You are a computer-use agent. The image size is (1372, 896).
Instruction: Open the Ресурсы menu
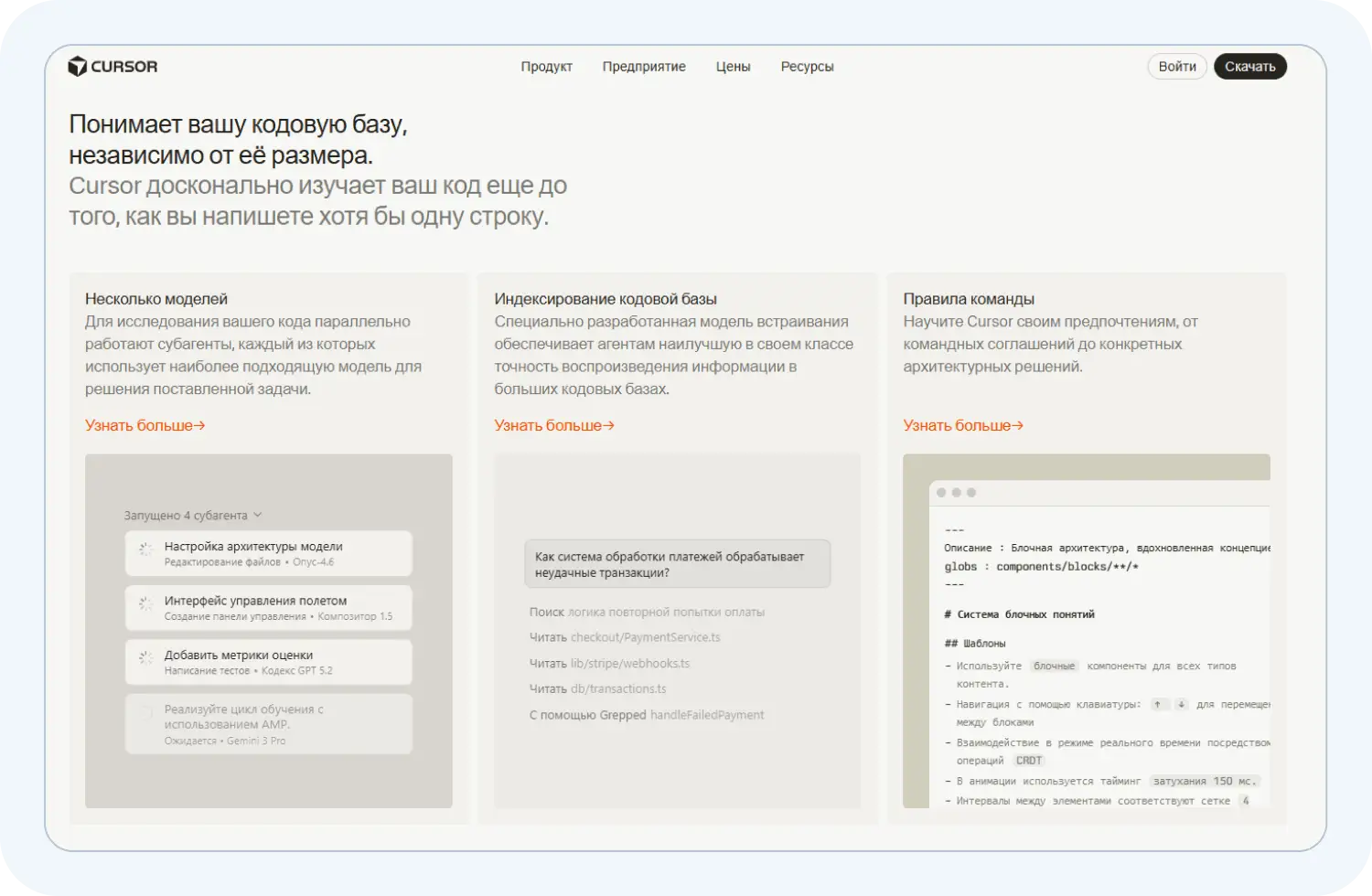click(807, 67)
